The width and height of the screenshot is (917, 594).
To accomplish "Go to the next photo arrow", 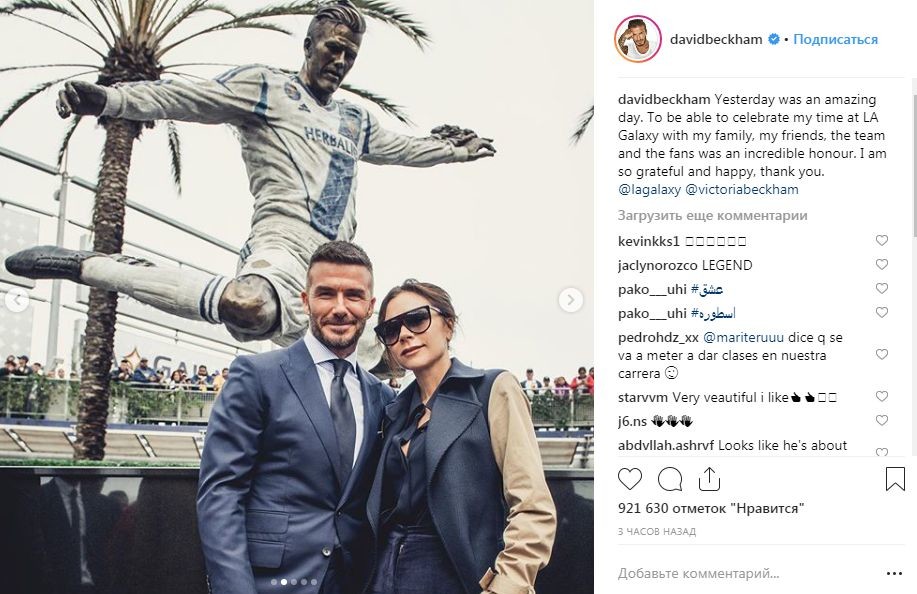I will tap(570, 300).
